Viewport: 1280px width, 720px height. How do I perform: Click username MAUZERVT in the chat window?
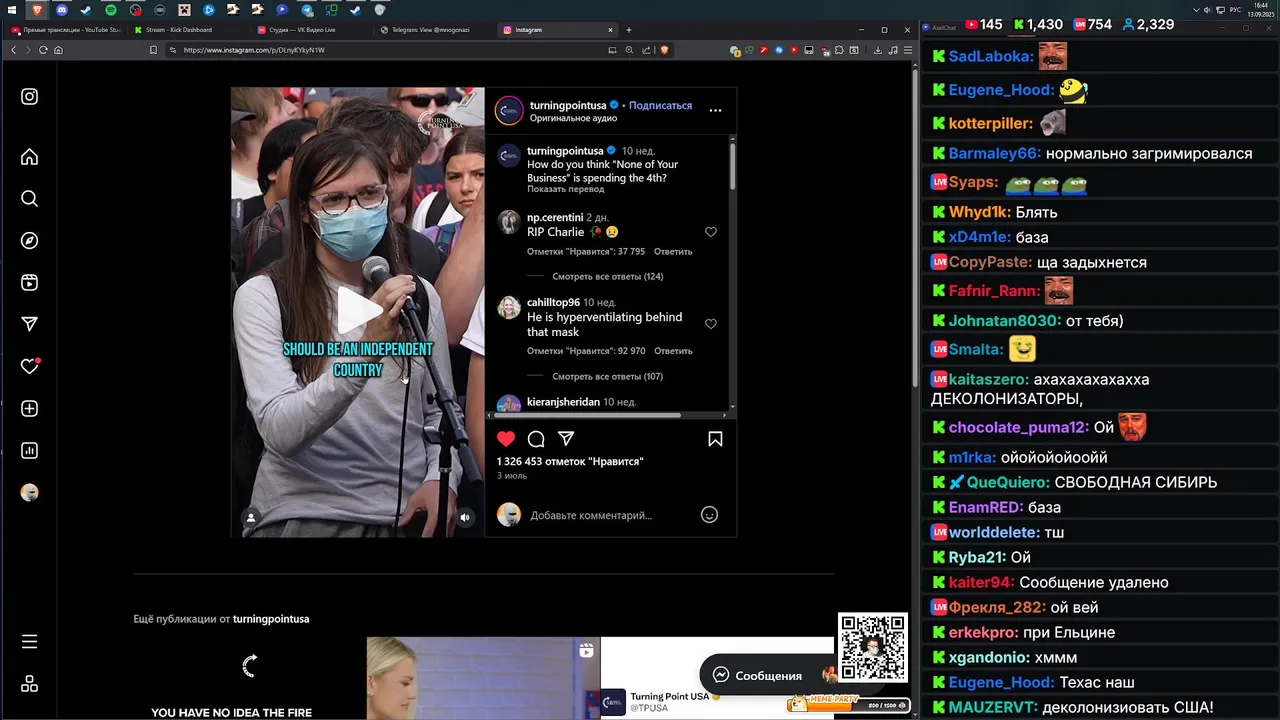pyautogui.click(x=993, y=707)
